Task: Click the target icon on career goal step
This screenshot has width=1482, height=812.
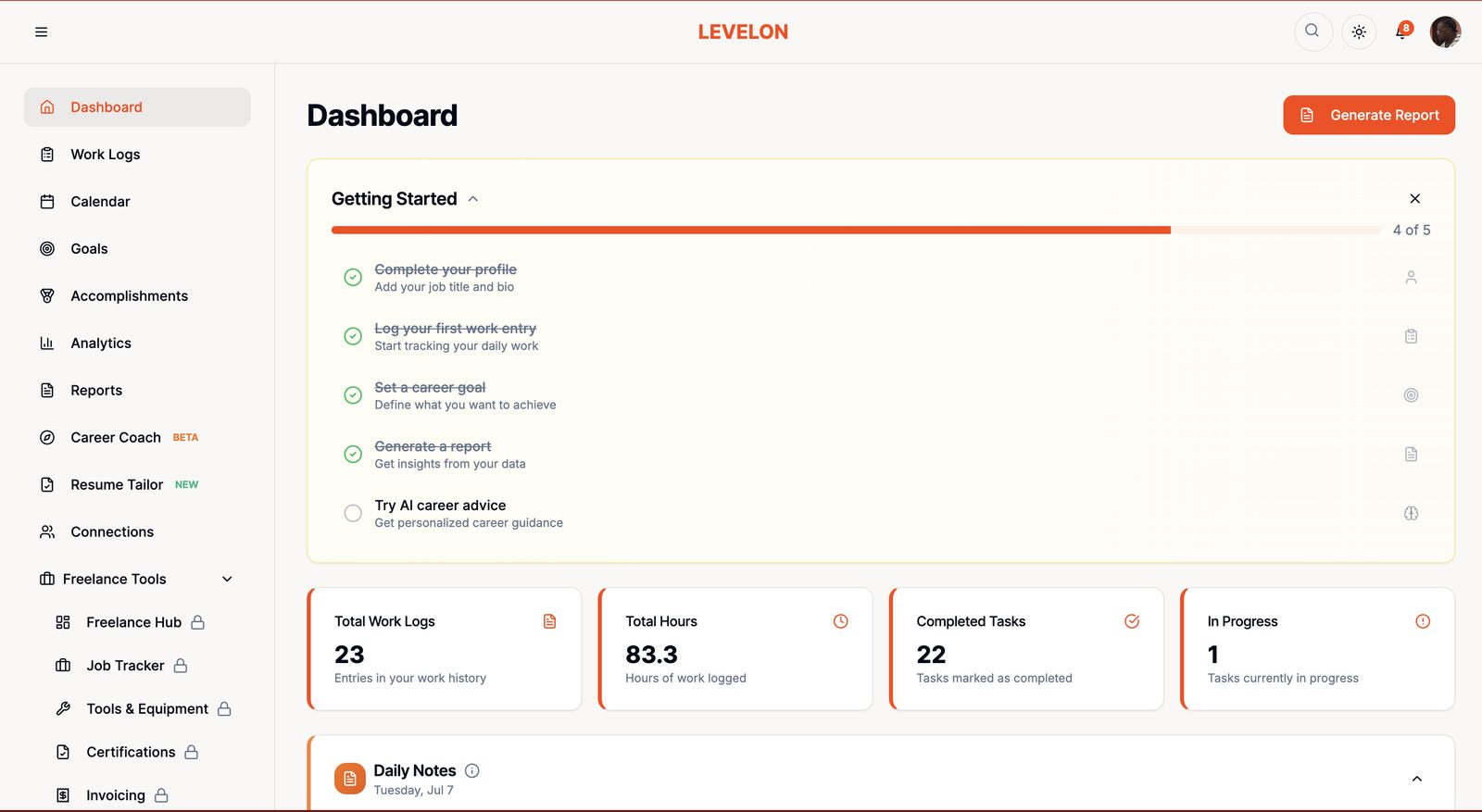Action: click(1411, 395)
